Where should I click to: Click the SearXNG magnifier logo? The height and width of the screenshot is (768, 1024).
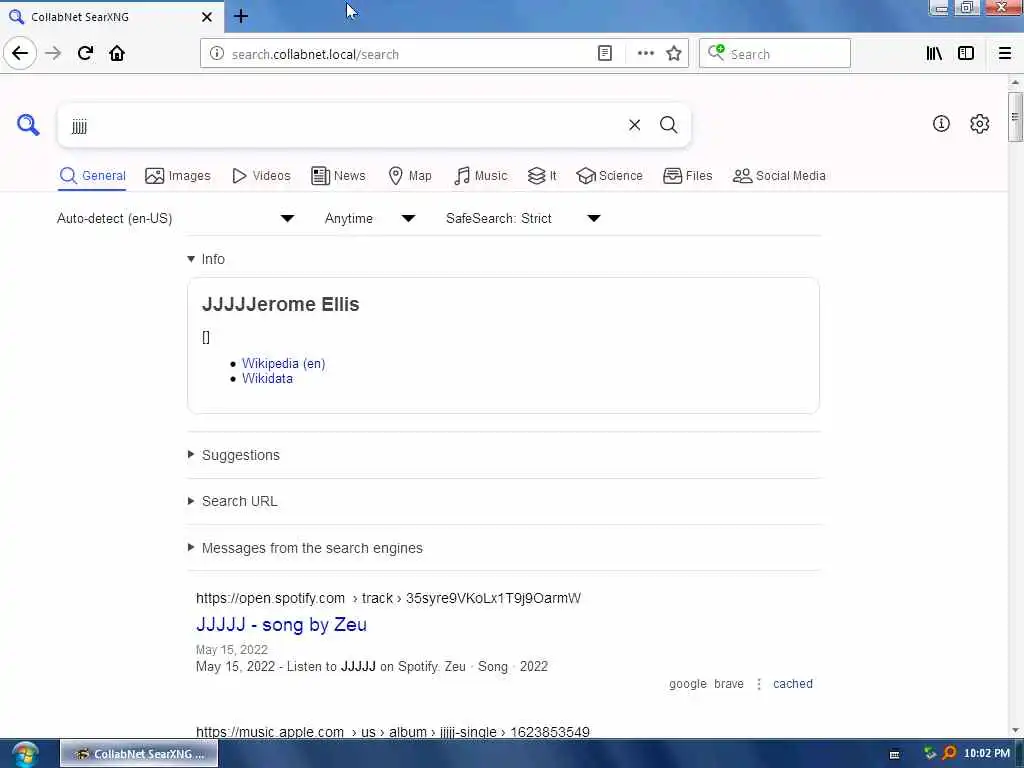[x=27, y=125]
